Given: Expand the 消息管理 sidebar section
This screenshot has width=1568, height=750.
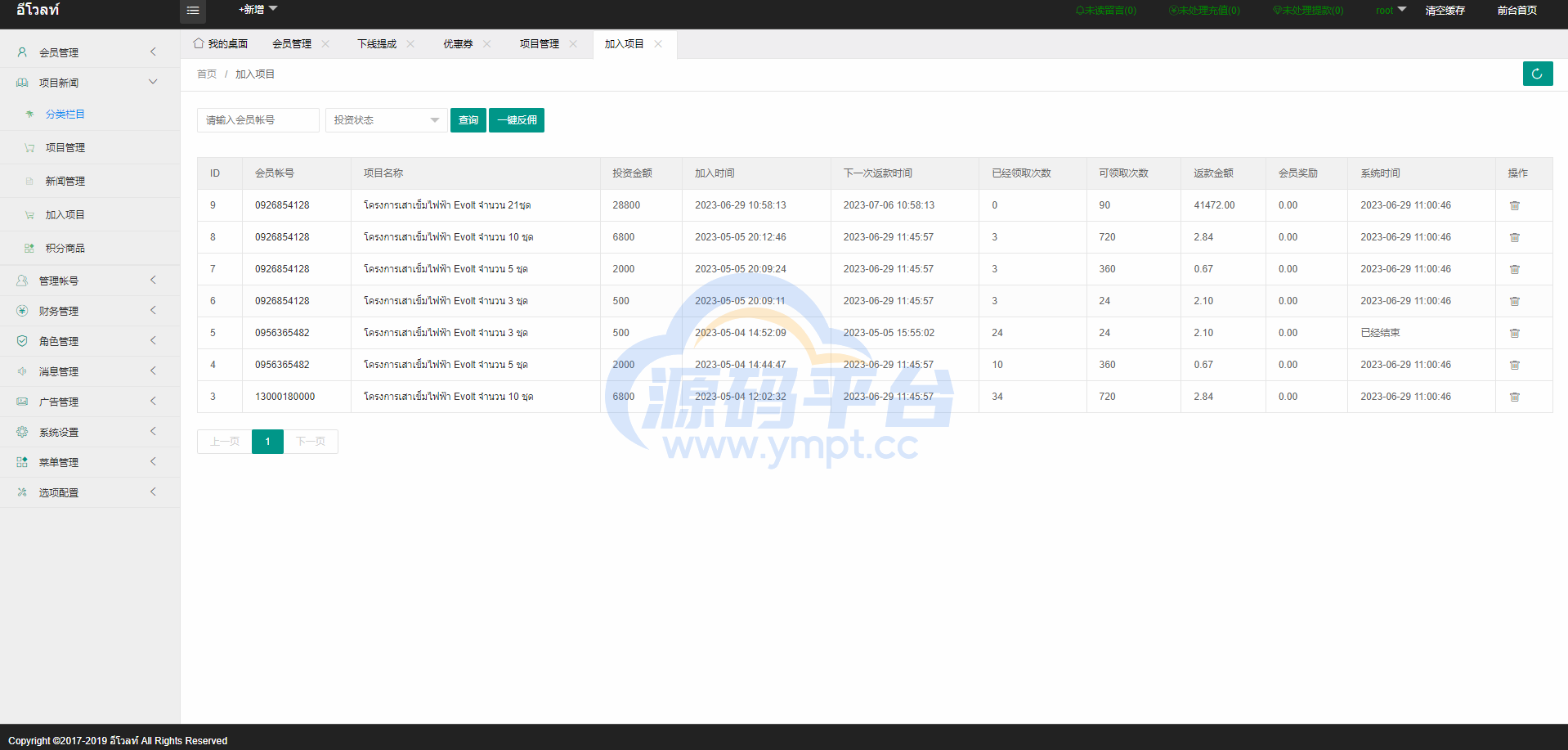Looking at the screenshot, I should click(x=153, y=371).
